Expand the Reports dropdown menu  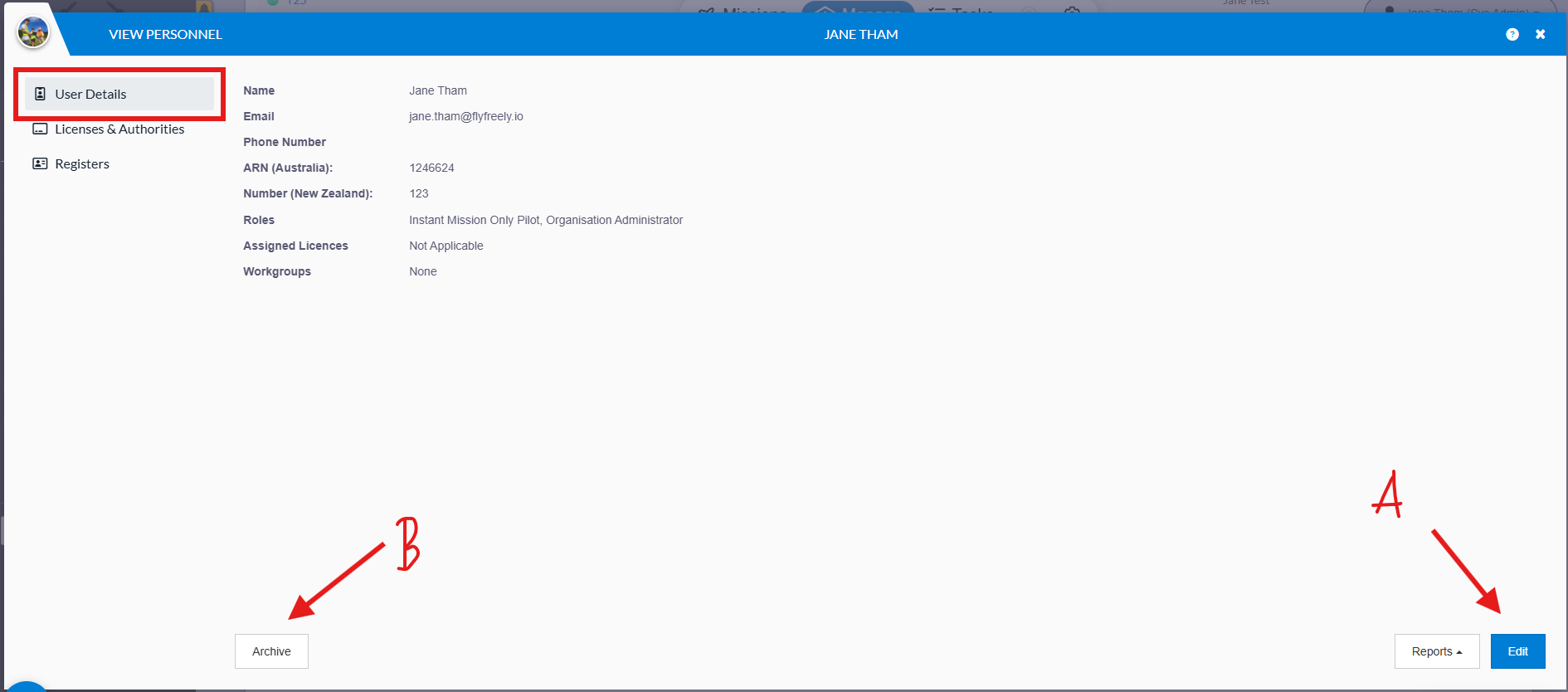(1435, 651)
